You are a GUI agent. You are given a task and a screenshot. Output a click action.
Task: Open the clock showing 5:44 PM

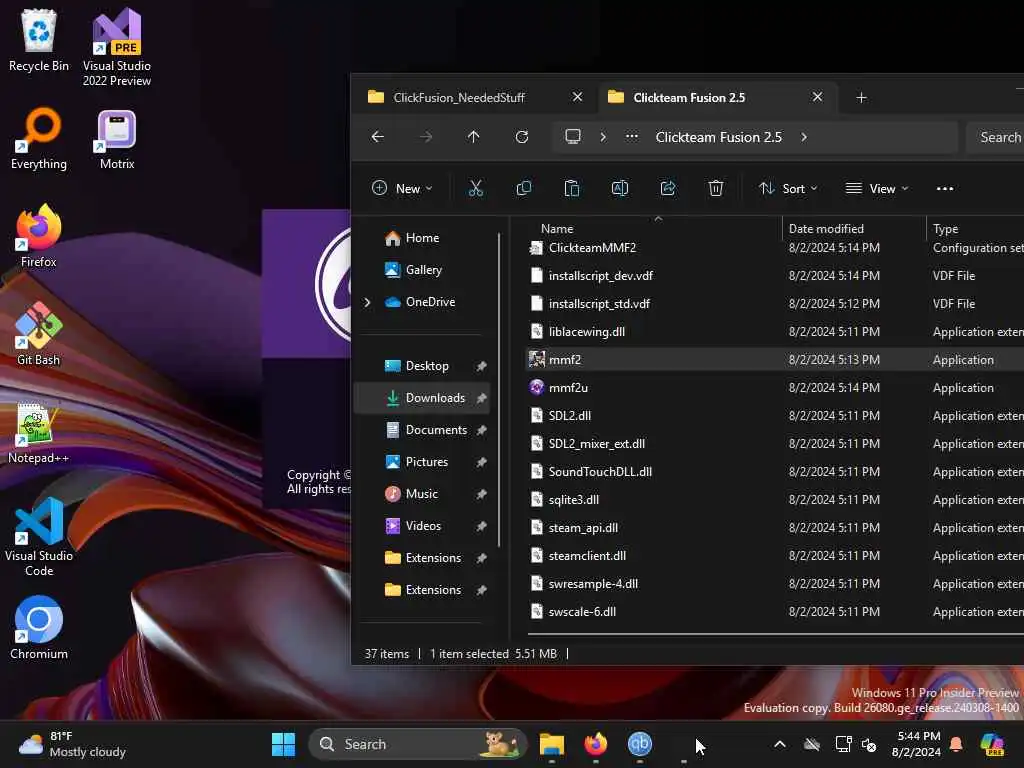[x=916, y=744]
